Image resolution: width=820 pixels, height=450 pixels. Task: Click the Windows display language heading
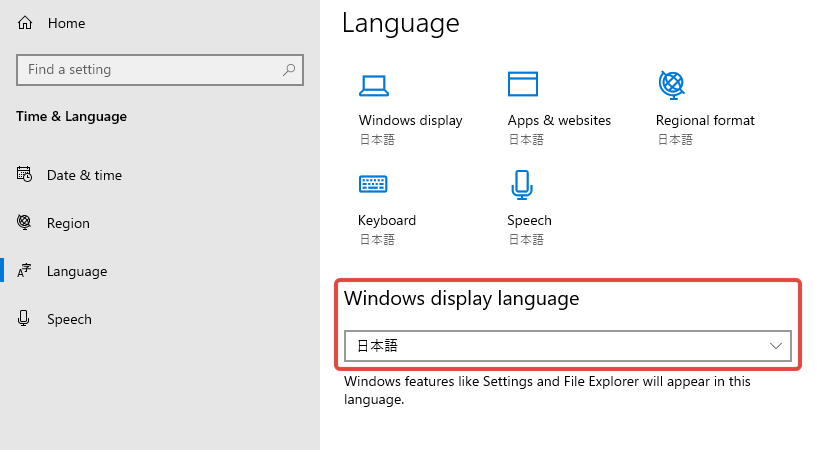coord(461,299)
